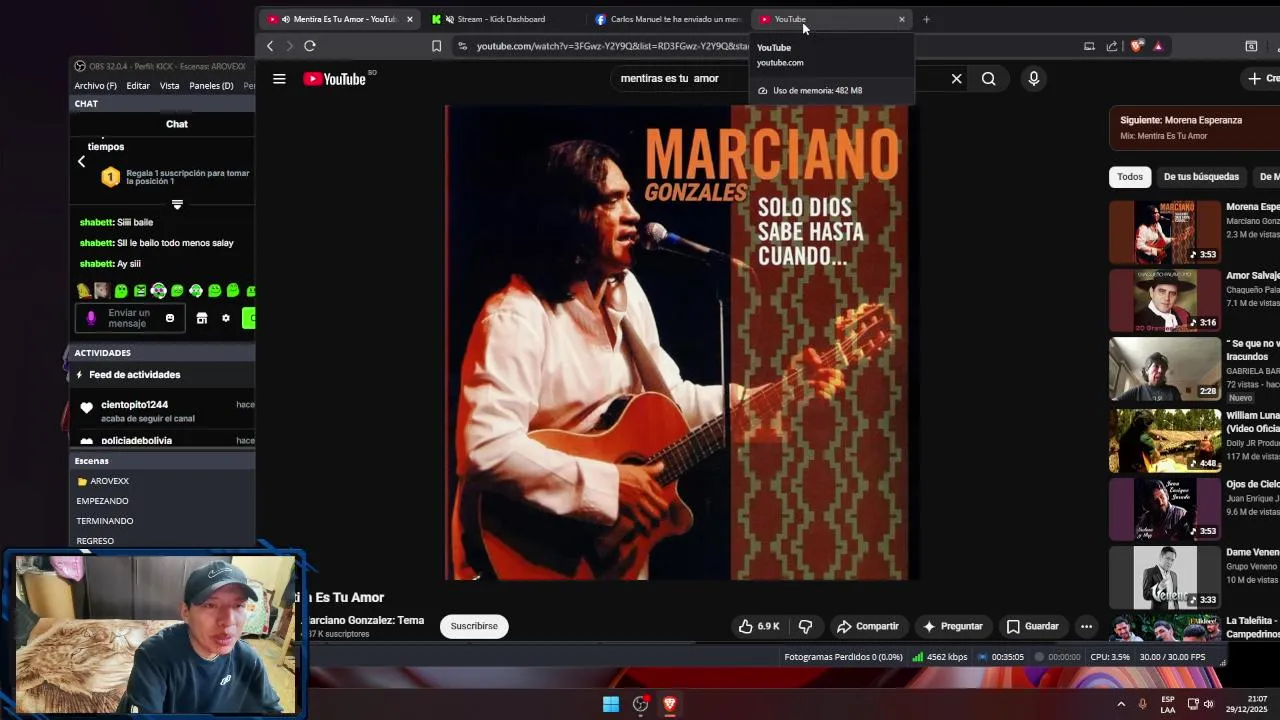The image size is (1280, 720).
Task: Open taskbar volume control
Action: tap(1208, 704)
